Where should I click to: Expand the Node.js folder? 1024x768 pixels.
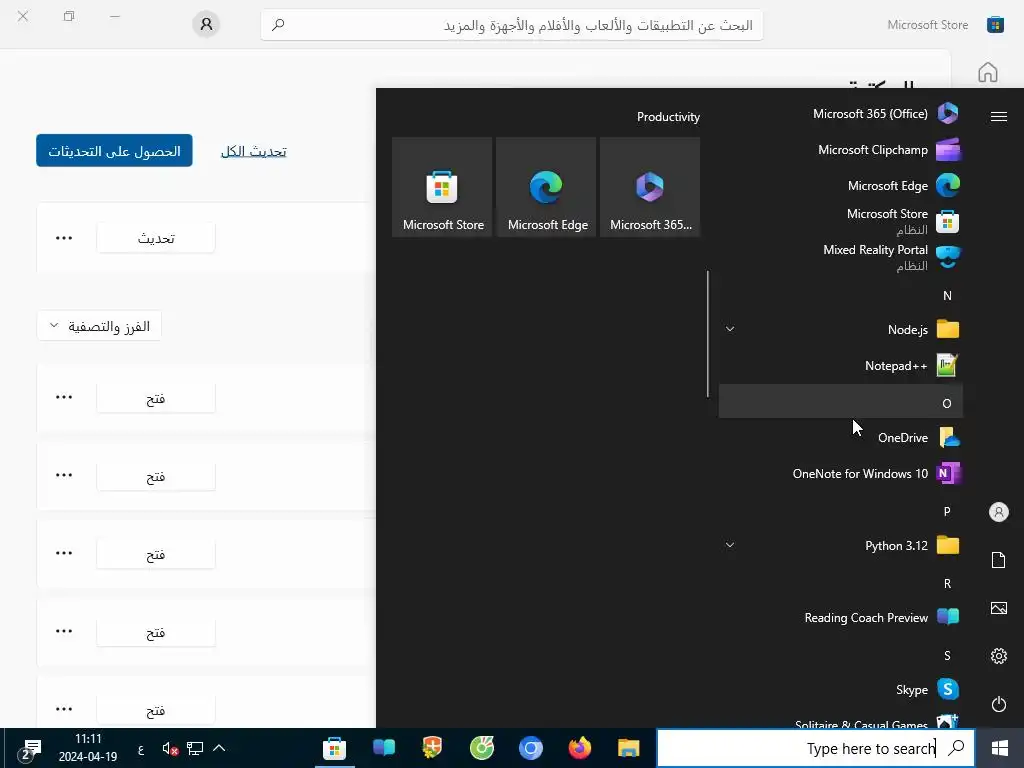840,329
